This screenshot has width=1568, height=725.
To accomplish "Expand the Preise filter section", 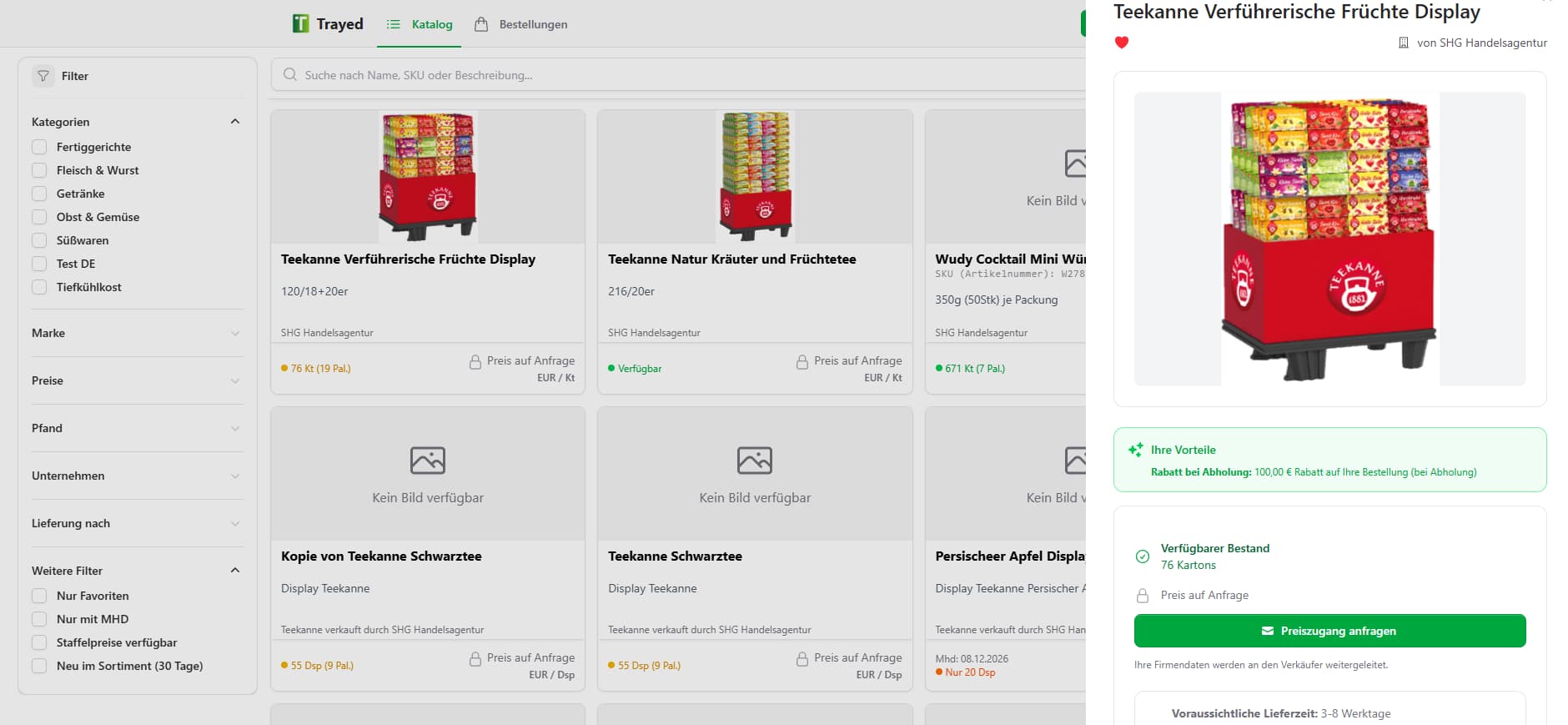I will click(x=138, y=380).
